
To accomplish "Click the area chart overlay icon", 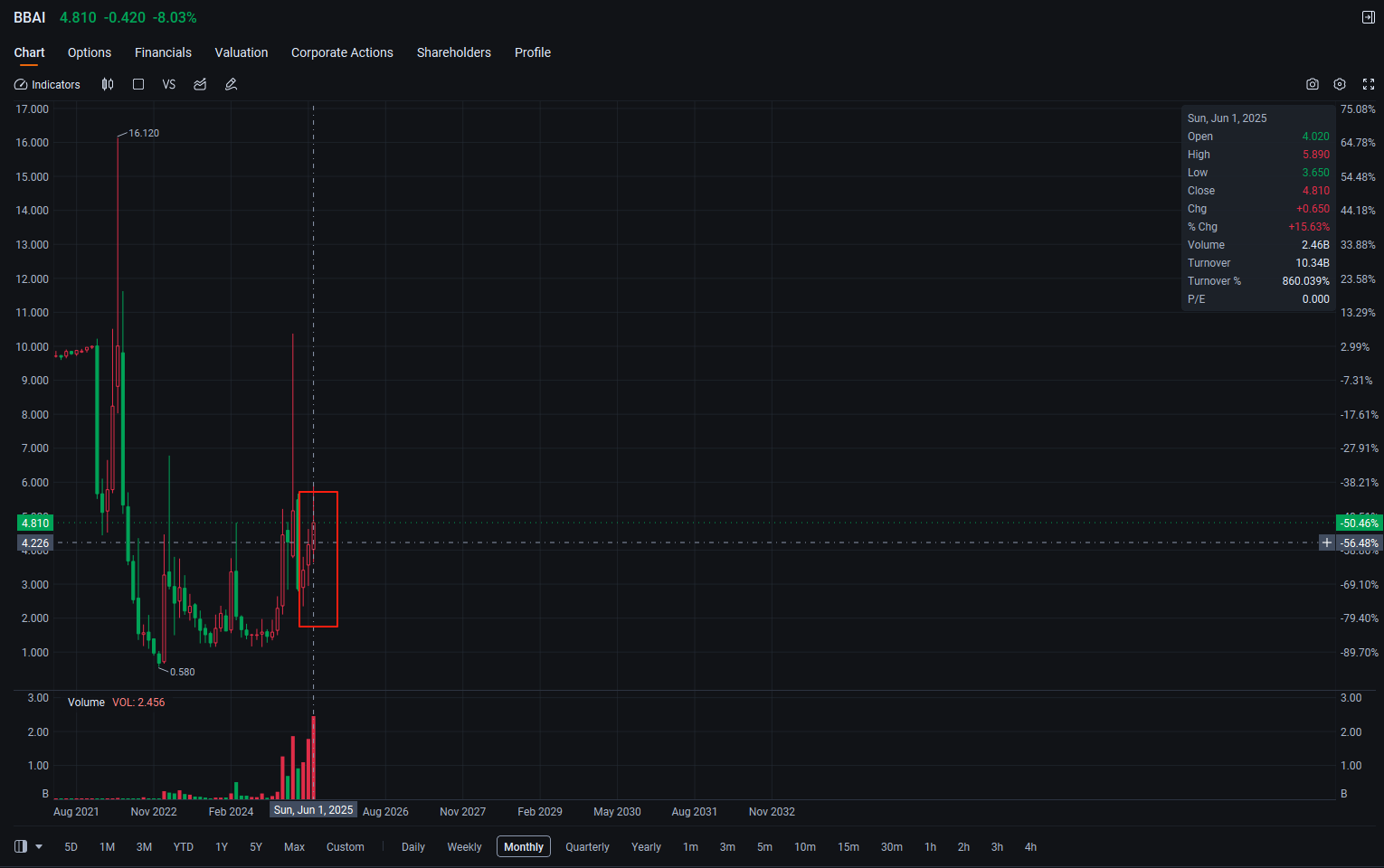I will coord(200,84).
